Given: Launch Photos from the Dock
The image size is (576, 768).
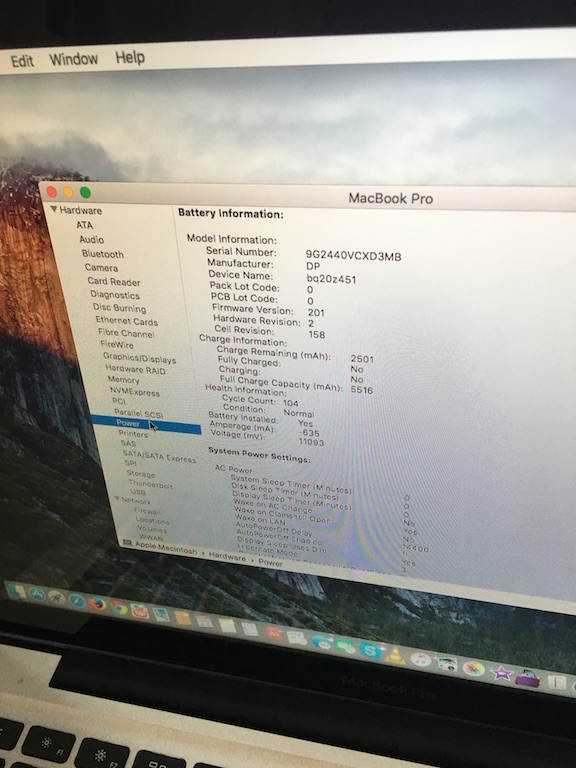Looking at the screenshot, I should click(x=474, y=669).
